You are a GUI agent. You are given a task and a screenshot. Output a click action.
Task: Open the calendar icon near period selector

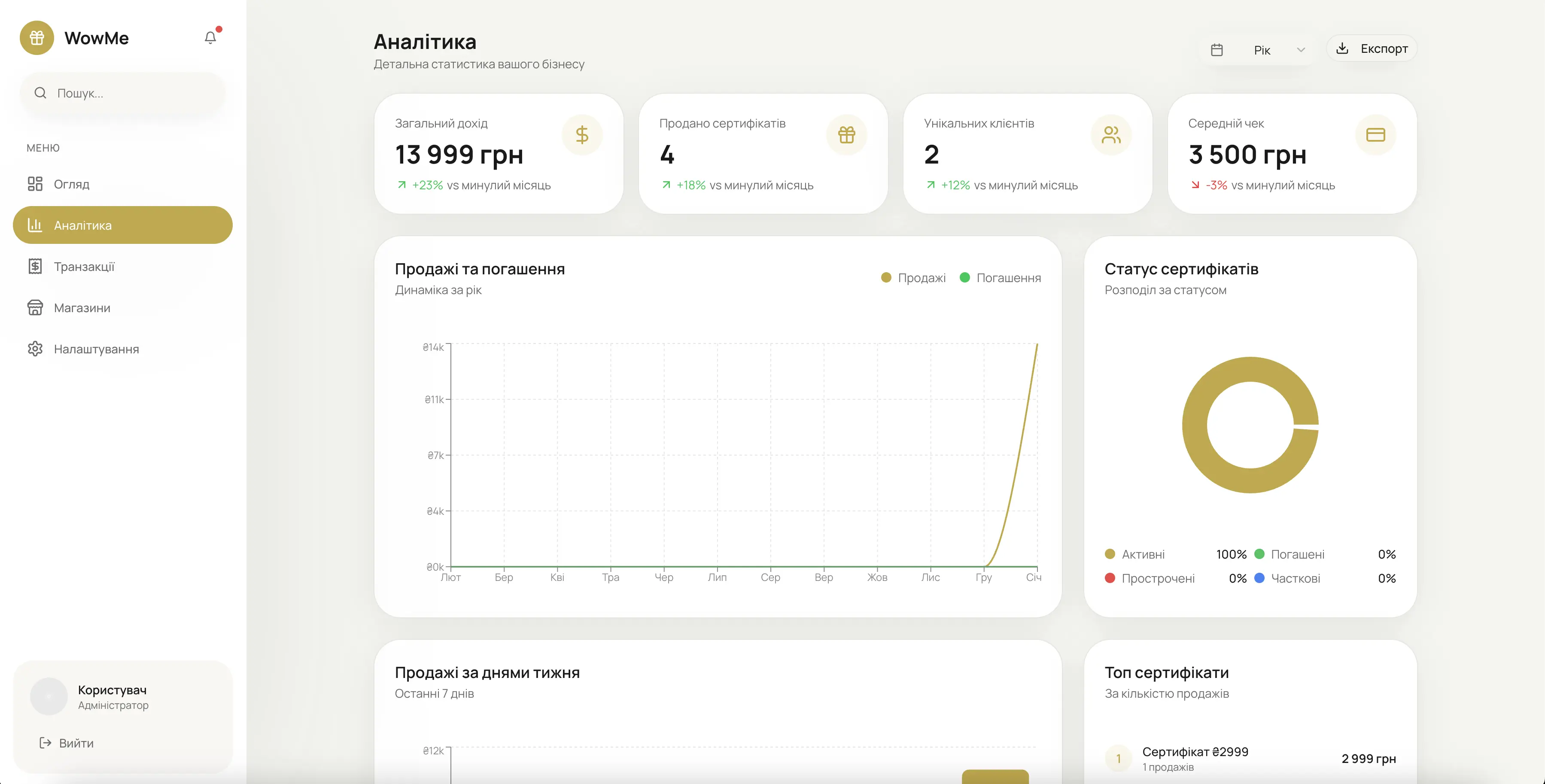(x=1217, y=50)
